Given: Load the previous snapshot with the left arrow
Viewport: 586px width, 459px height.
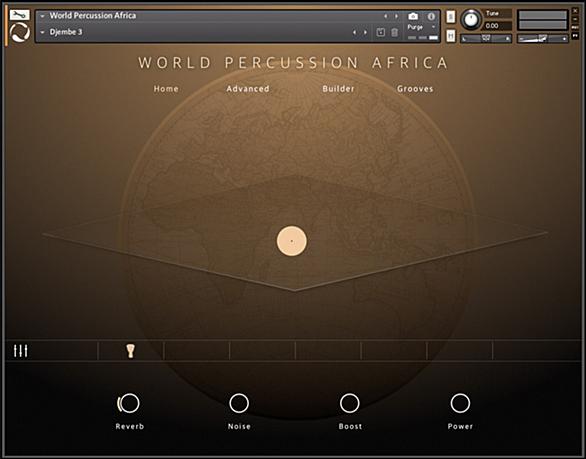Looking at the screenshot, I should click(354, 33).
